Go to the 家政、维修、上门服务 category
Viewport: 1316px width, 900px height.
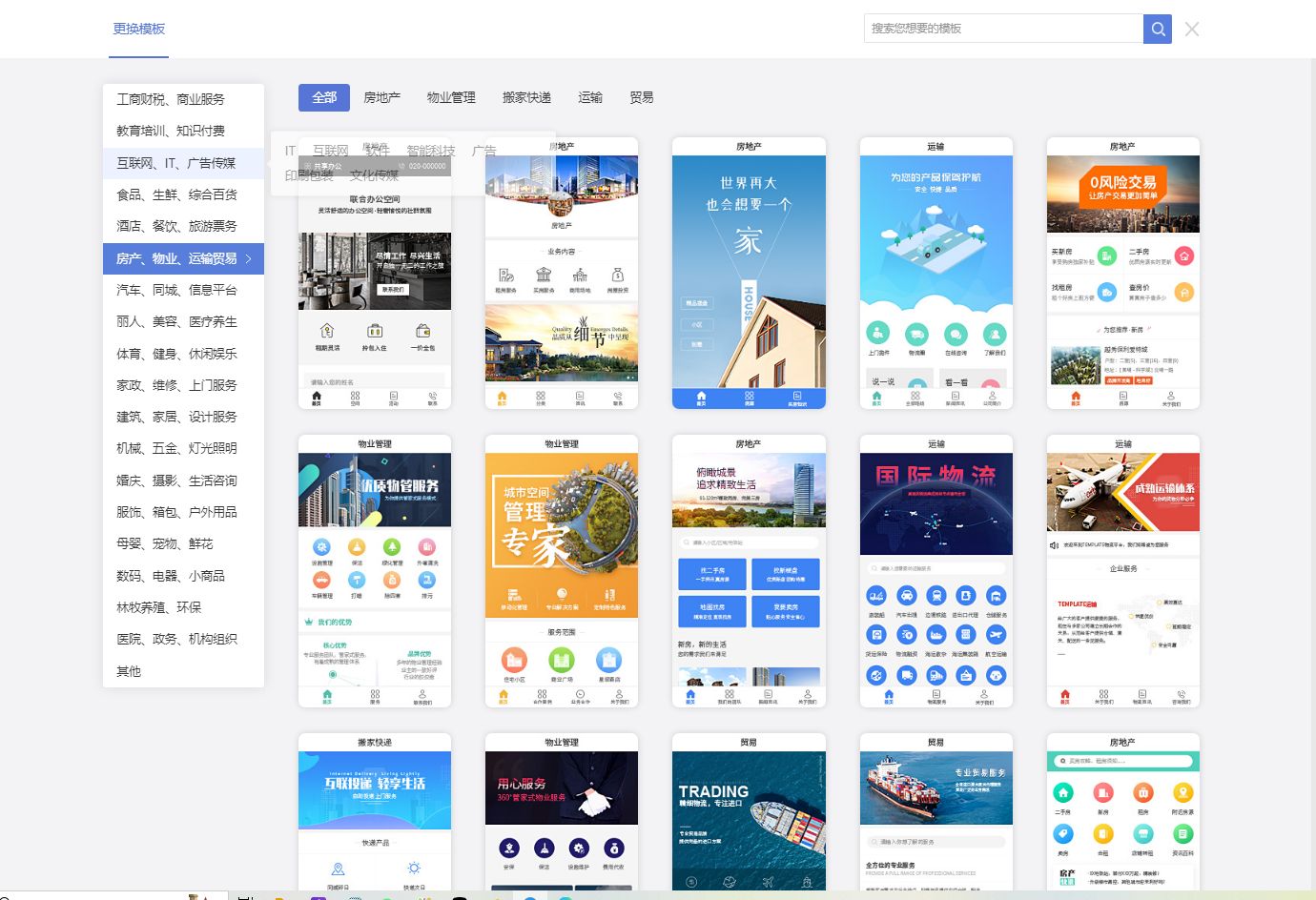click(x=183, y=385)
